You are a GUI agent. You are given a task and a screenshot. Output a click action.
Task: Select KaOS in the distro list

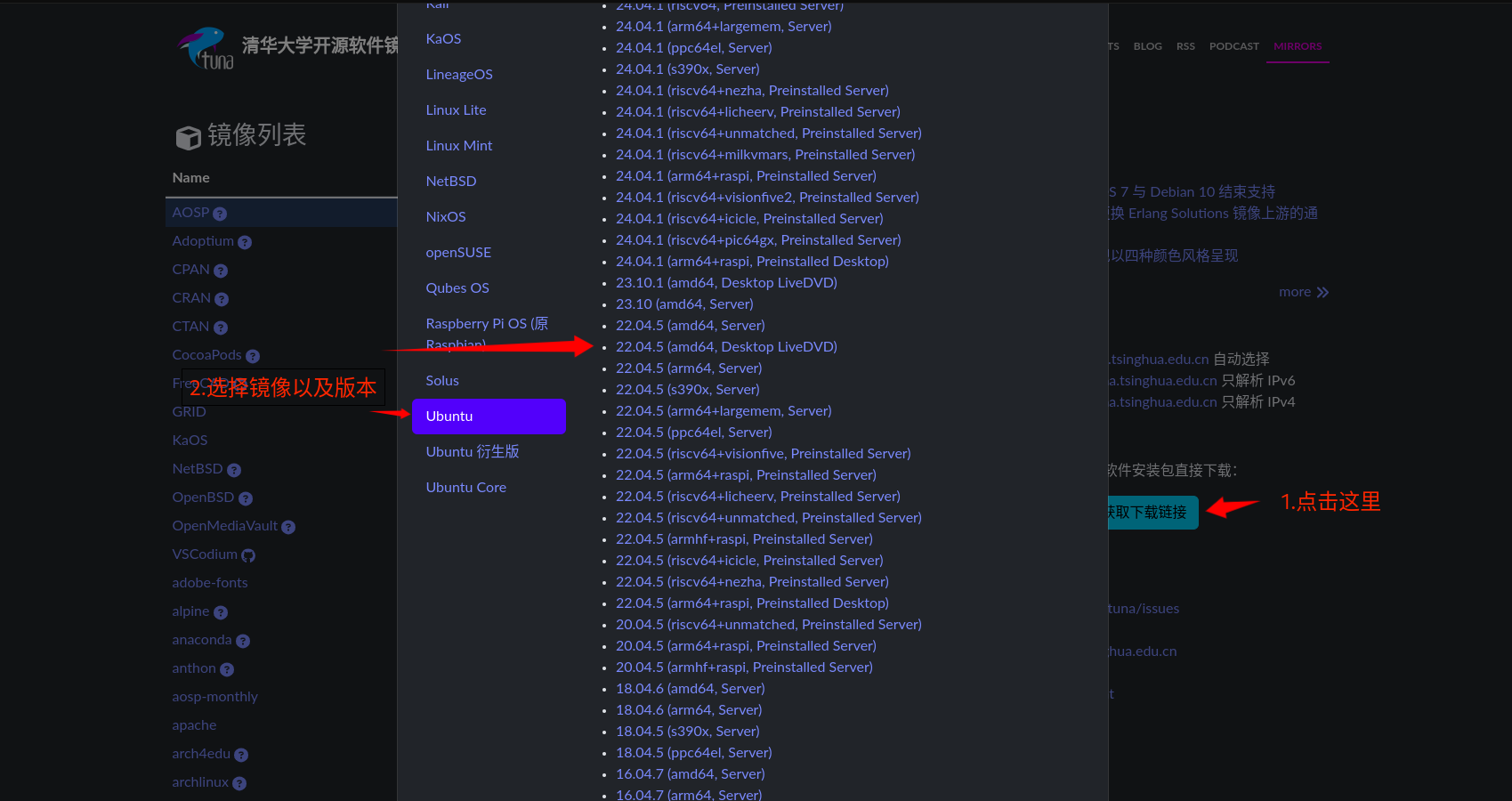coord(489,39)
